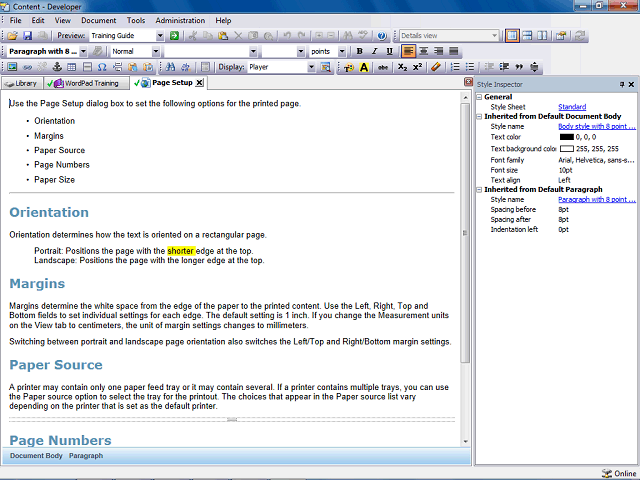Open the File menu

pos(16,20)
